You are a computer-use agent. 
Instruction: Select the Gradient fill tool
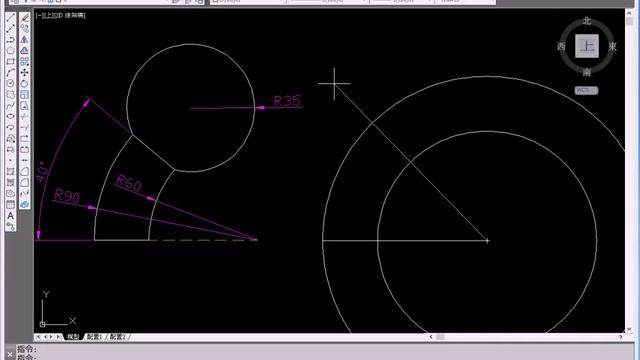(11, 182)
